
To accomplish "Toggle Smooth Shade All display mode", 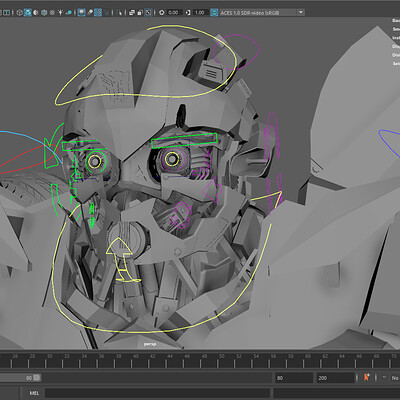I will point(28,13).
